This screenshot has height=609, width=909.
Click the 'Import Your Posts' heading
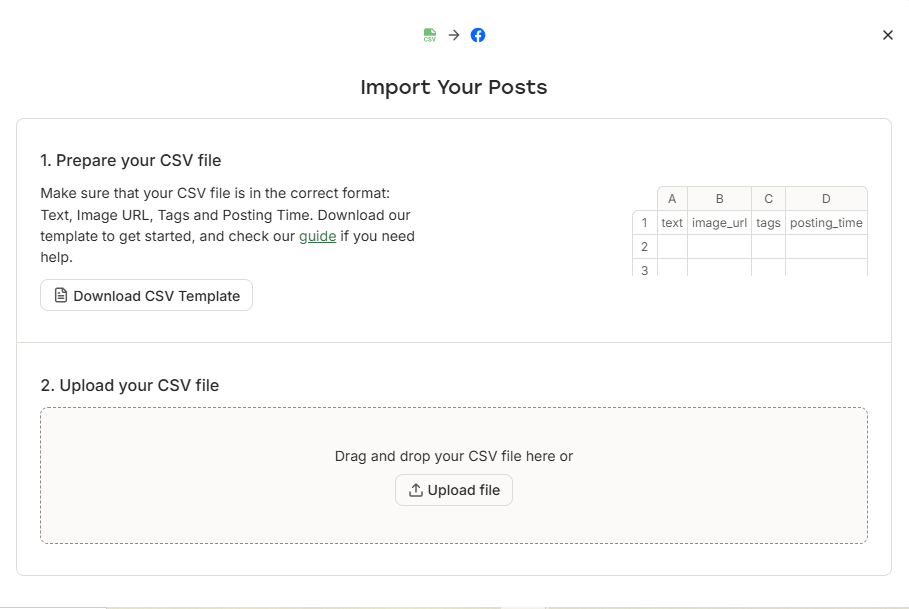coord(454,87)
